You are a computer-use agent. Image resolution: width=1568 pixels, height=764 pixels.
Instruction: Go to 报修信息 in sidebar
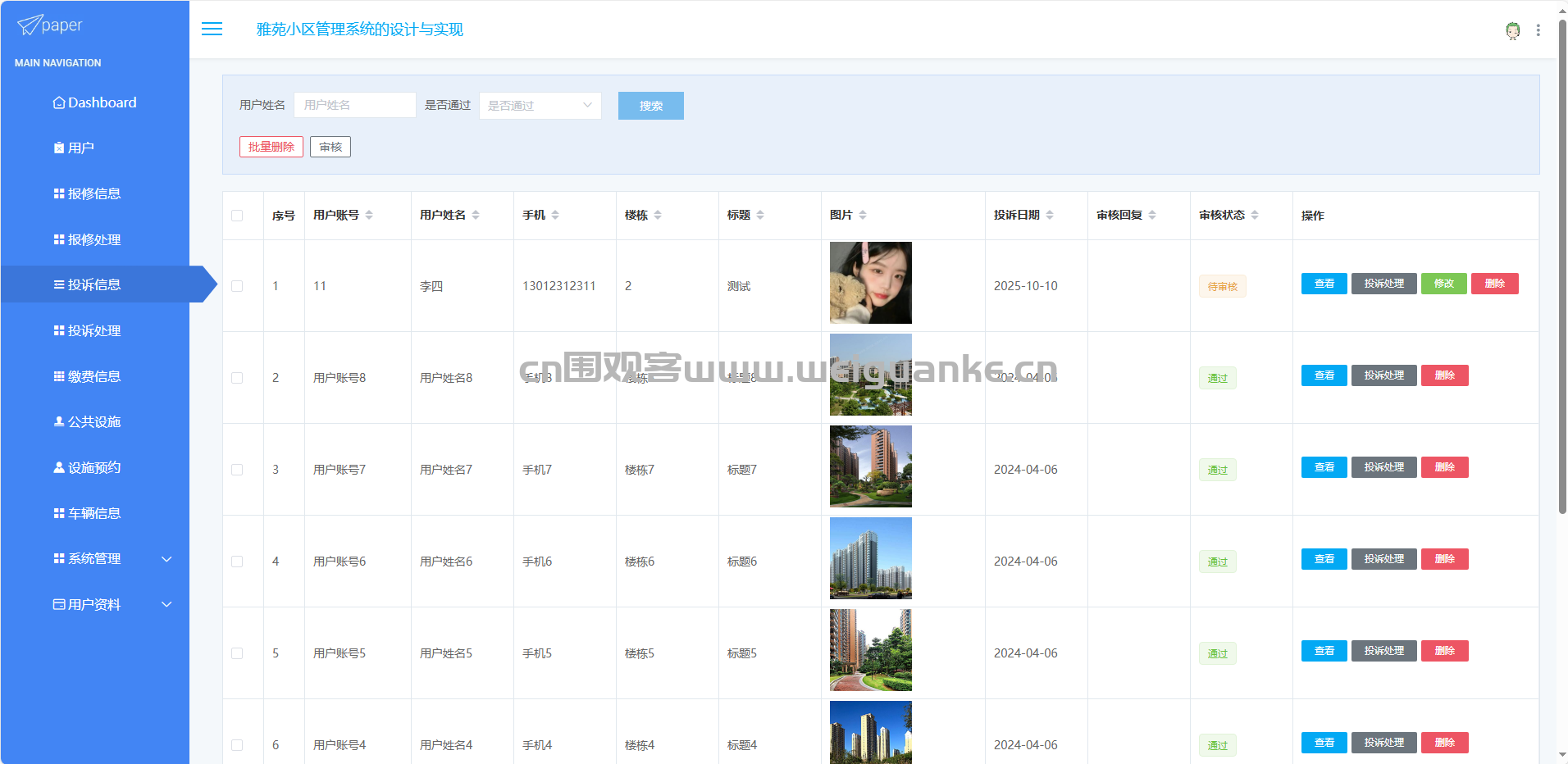click(x=94, y=193)
